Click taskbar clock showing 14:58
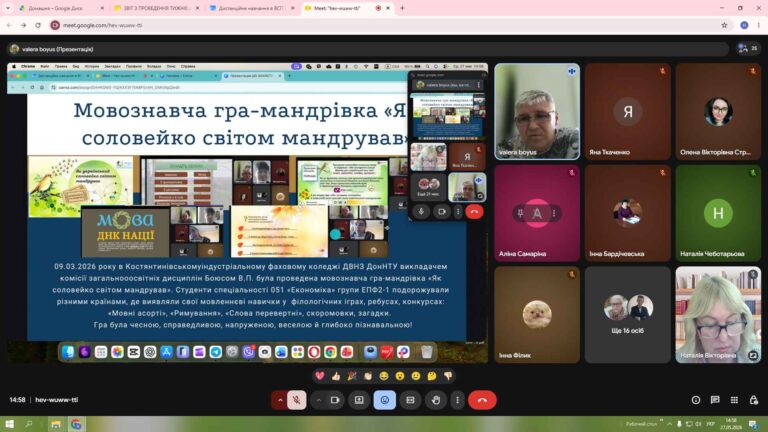This screenshot has width=768, height=432. coord(731,424)
